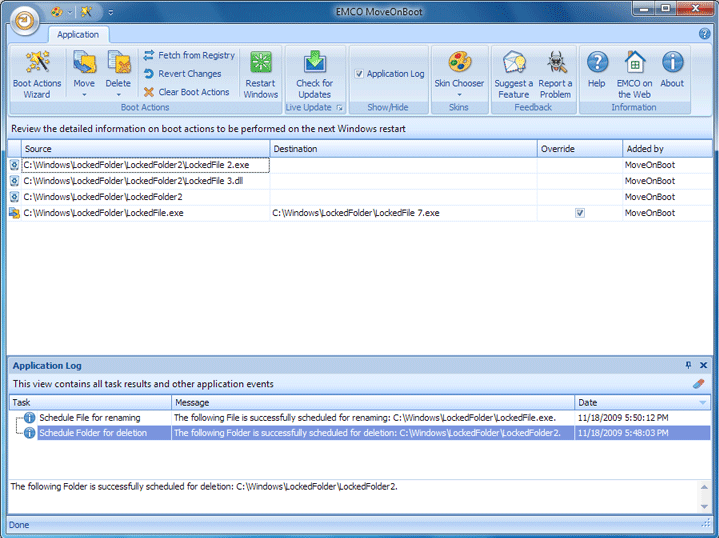Click Revert Changes
Screen dimensions: 719x538
(183, 74)
